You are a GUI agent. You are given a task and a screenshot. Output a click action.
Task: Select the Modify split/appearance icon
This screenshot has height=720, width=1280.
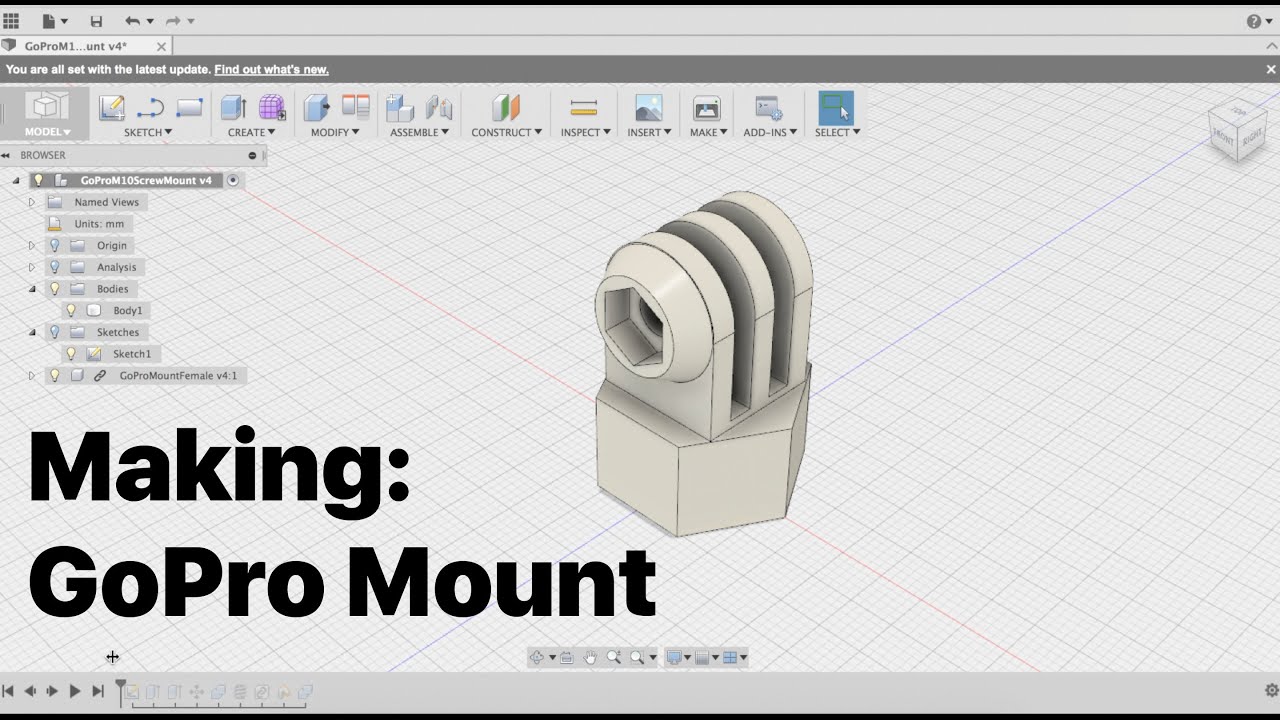(x=356, y=107)
